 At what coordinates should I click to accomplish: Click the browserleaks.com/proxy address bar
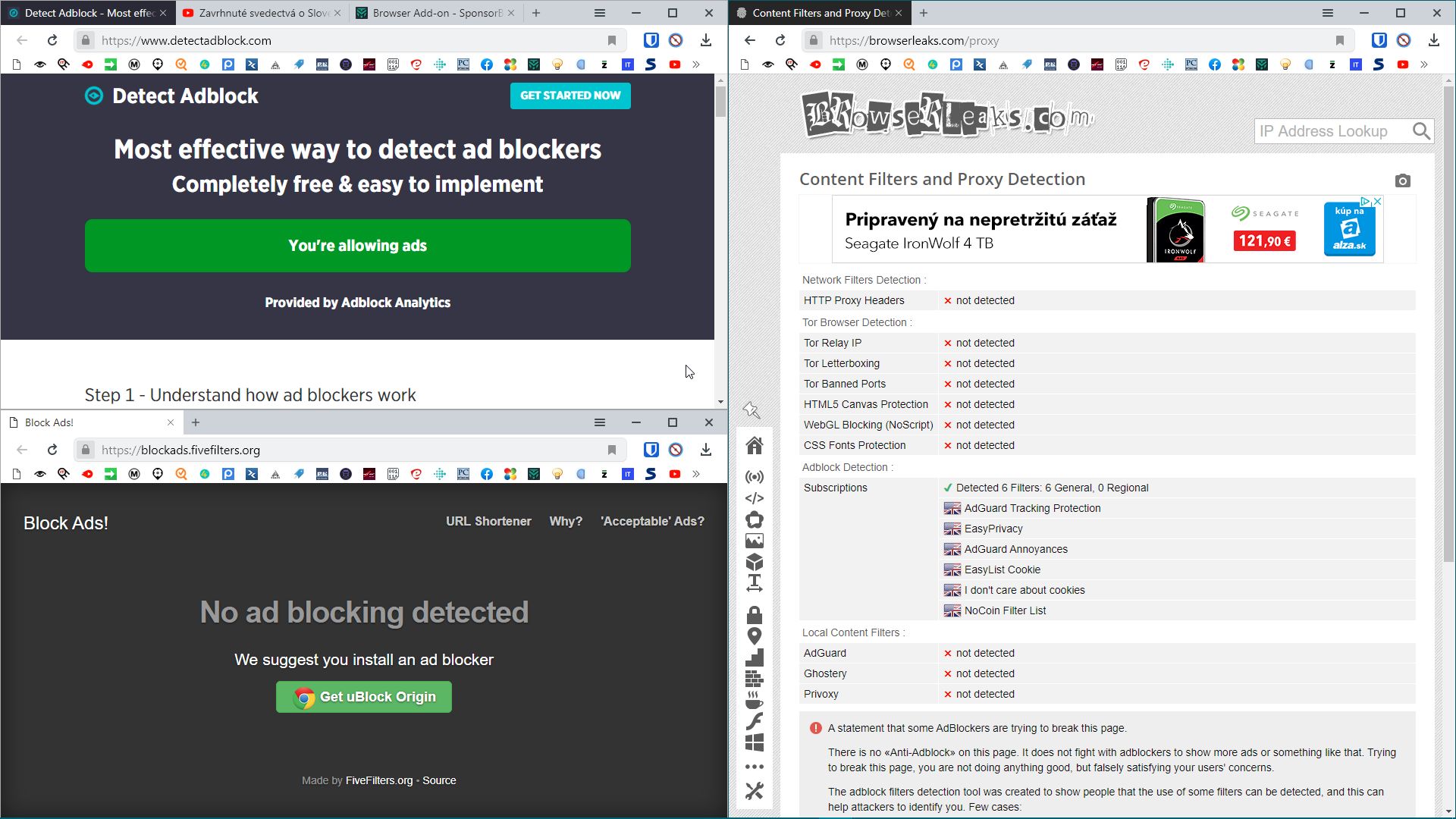point(1079,41)
